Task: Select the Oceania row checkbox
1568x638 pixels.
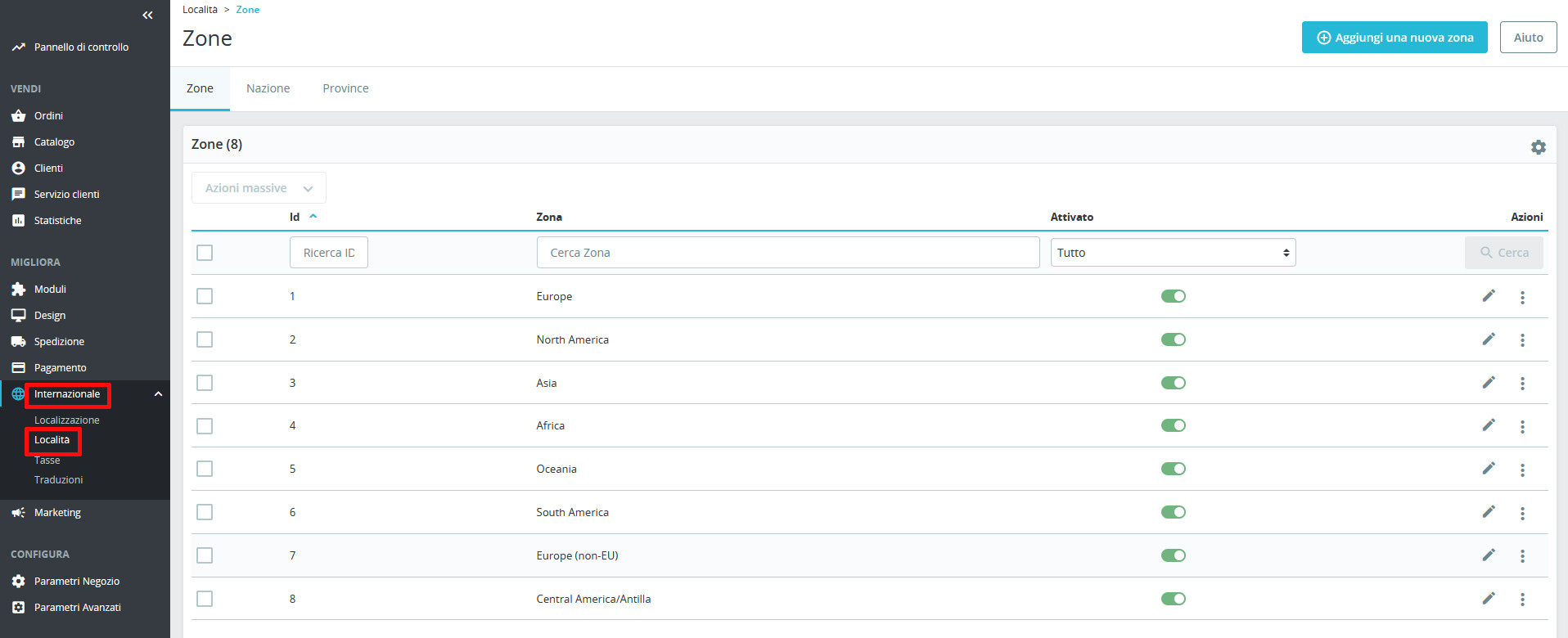Action: [205, 469]
